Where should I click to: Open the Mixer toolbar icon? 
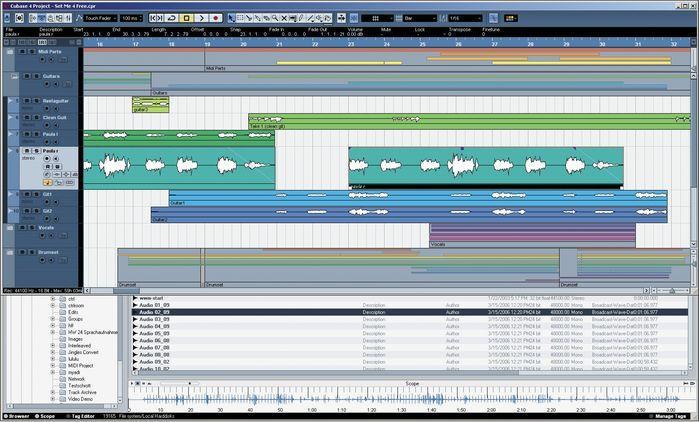click(x=68, y=18)
